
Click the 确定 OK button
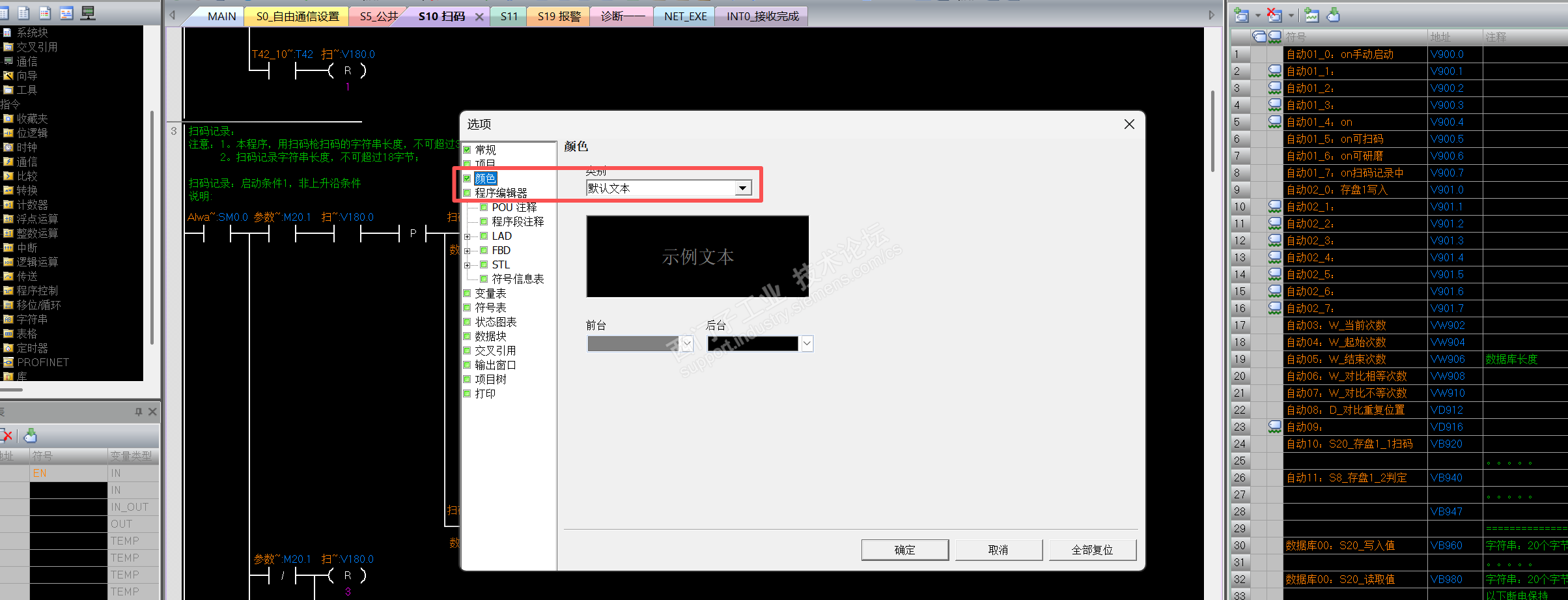(904, 550)
